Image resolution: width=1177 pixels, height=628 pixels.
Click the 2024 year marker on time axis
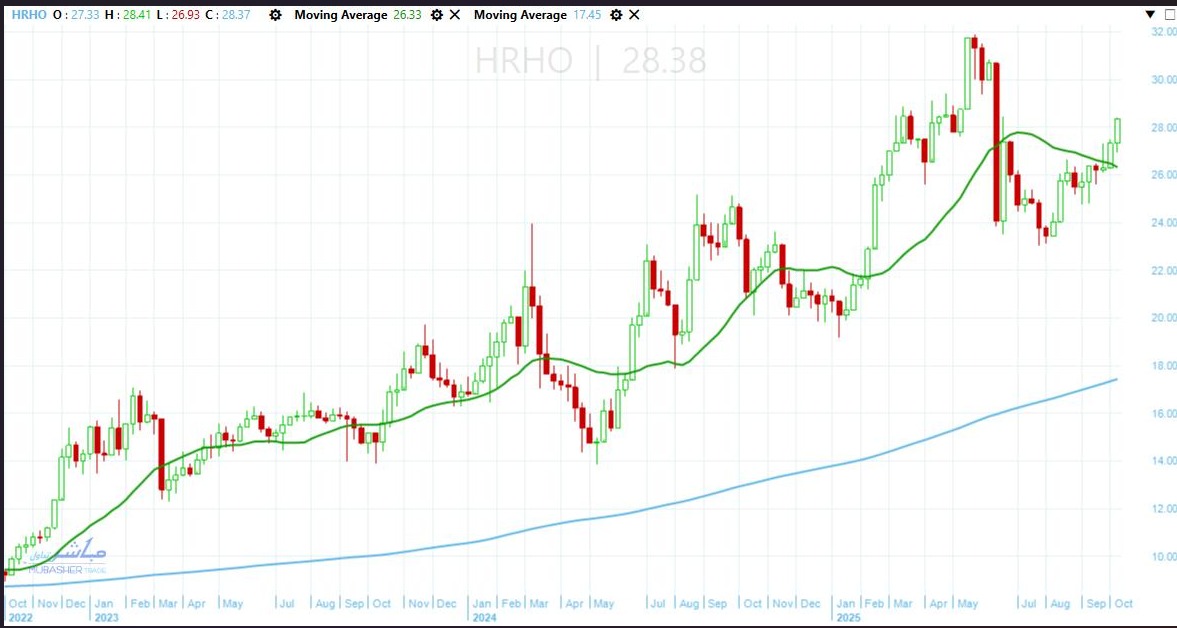484,617
